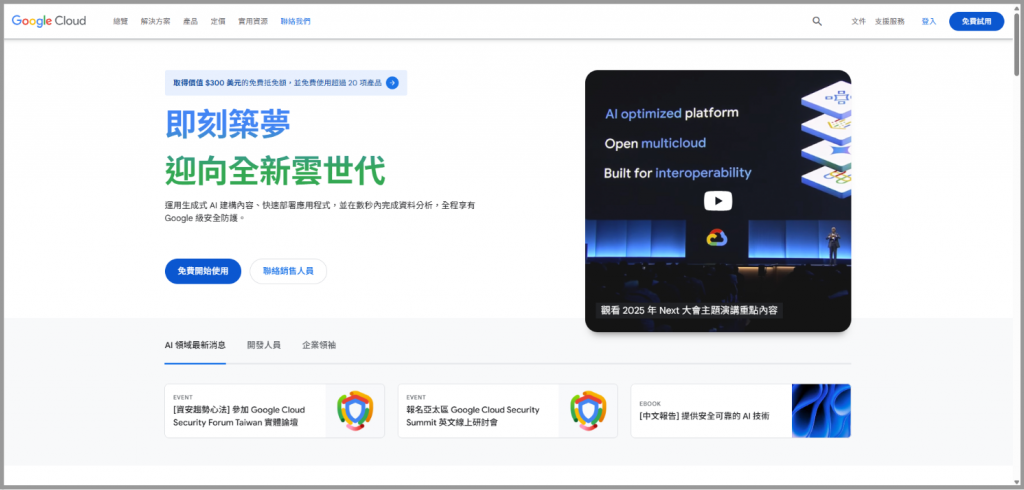Open Google Cloud Security Forum Taiwan event card

274,411
